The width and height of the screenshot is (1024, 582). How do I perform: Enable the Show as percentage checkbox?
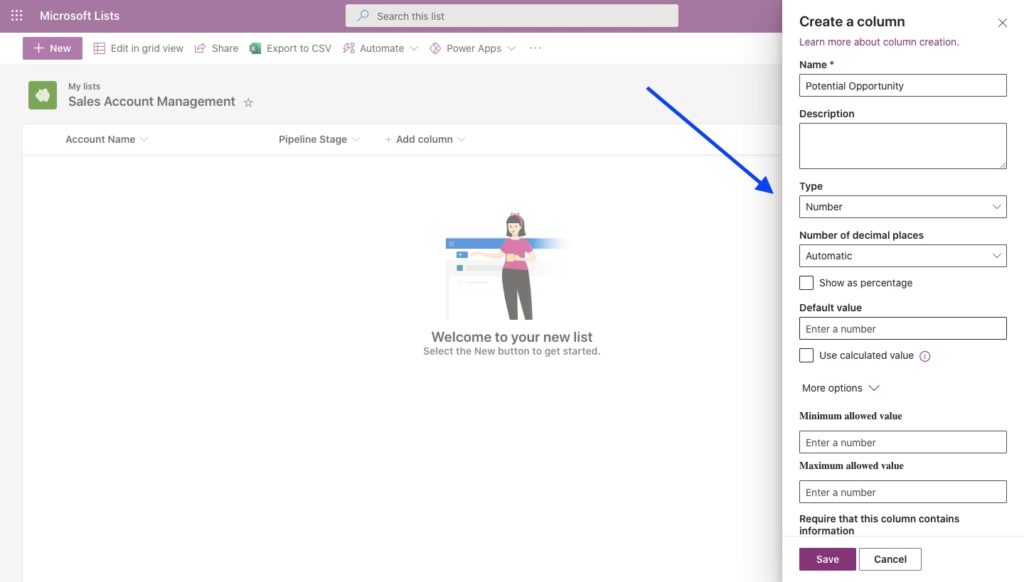[807, 283]
